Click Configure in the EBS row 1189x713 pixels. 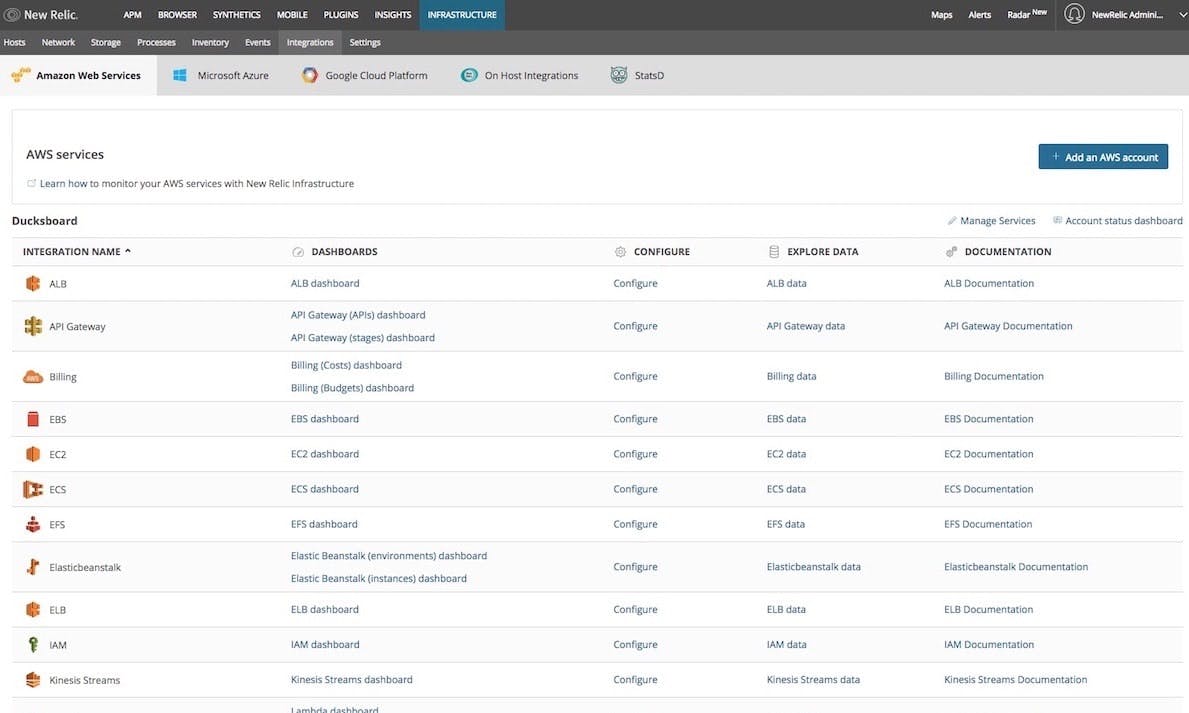635,419
